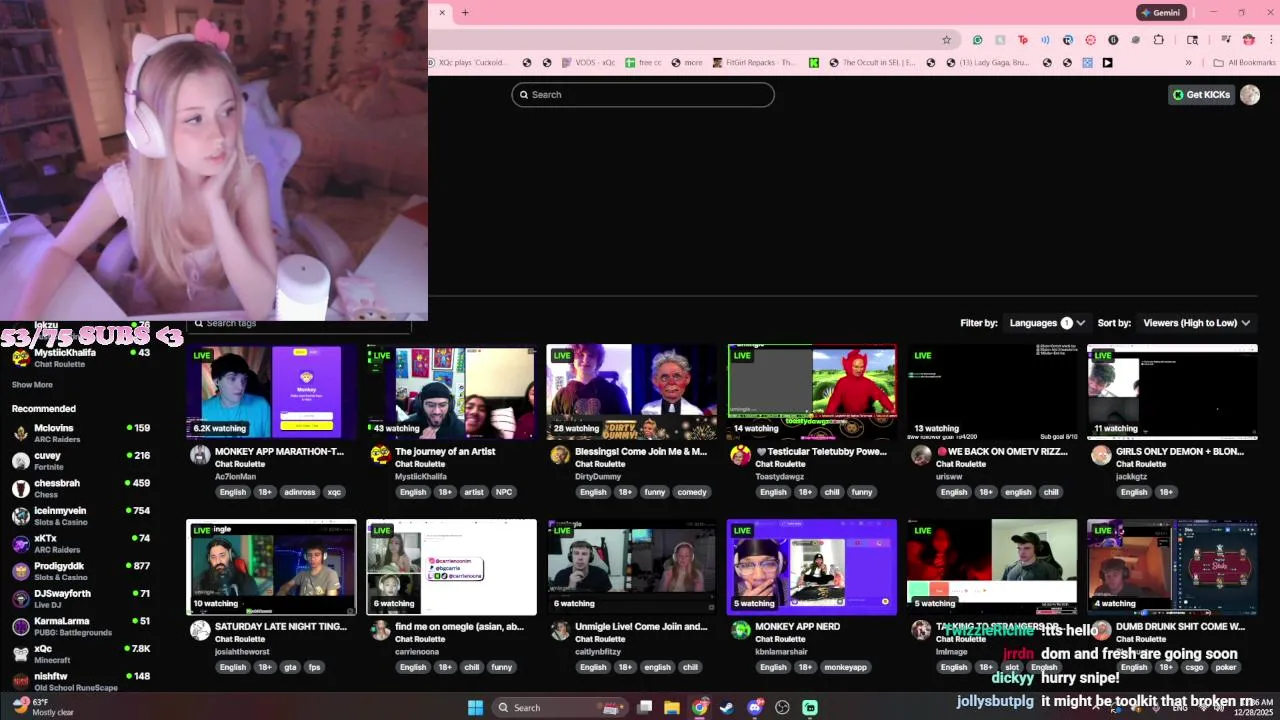Open Steam from the taskbar
1280x720 pixels.
point(727,707)
